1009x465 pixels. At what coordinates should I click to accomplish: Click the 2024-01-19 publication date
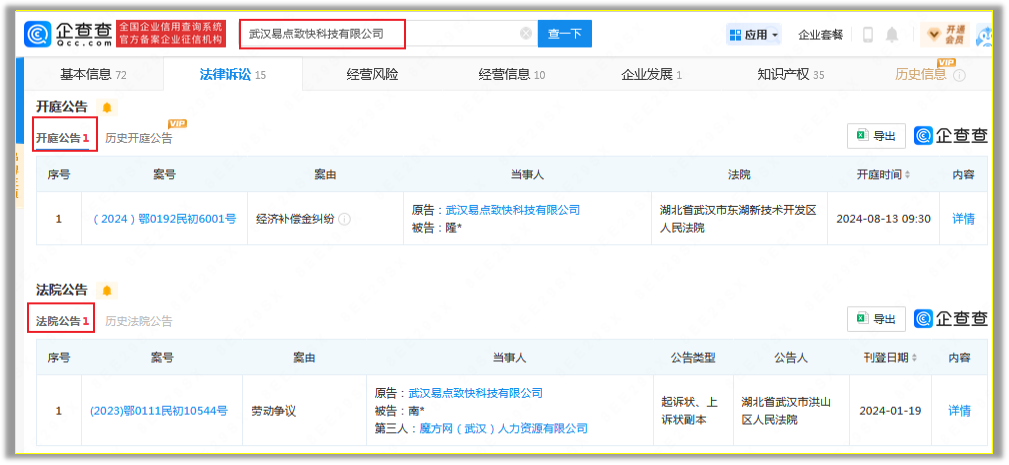[890, 410]
